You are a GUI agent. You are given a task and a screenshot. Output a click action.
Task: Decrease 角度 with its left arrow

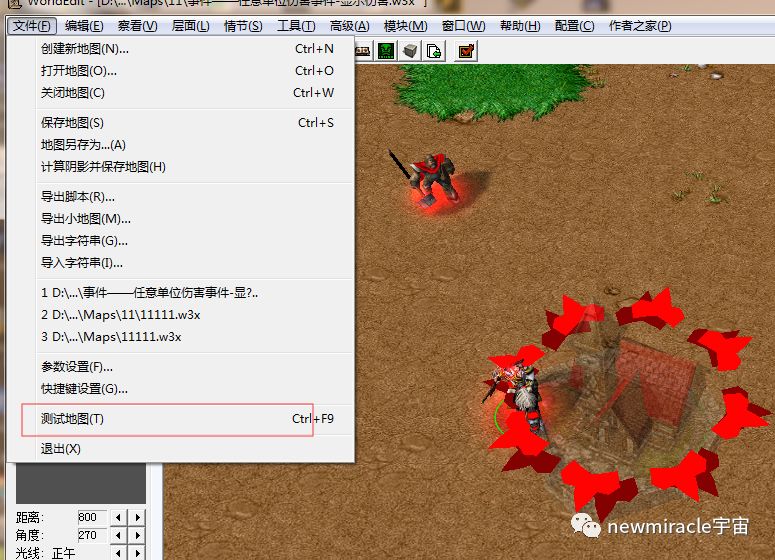118,535
